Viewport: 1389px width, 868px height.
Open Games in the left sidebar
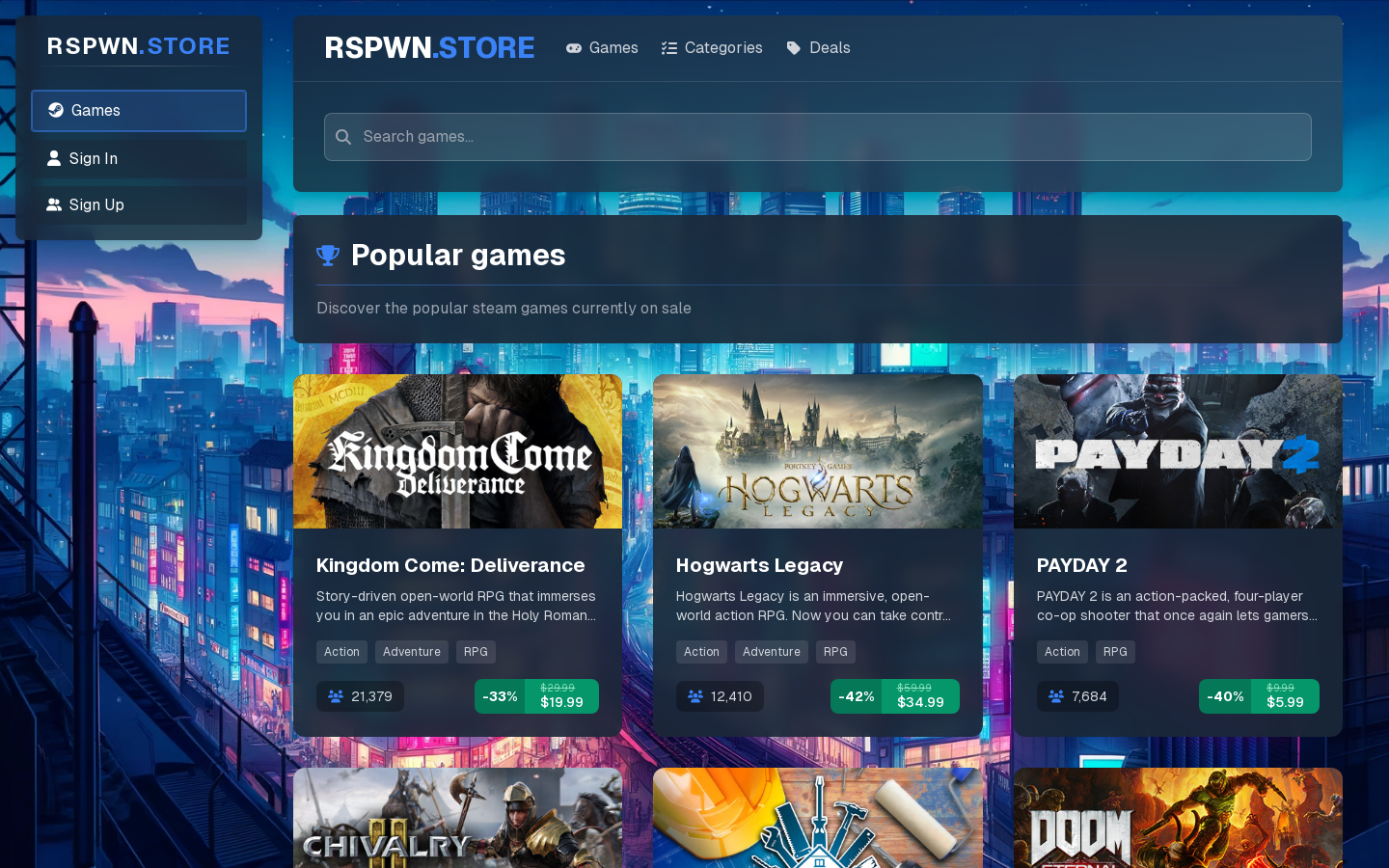coord(139,111)
